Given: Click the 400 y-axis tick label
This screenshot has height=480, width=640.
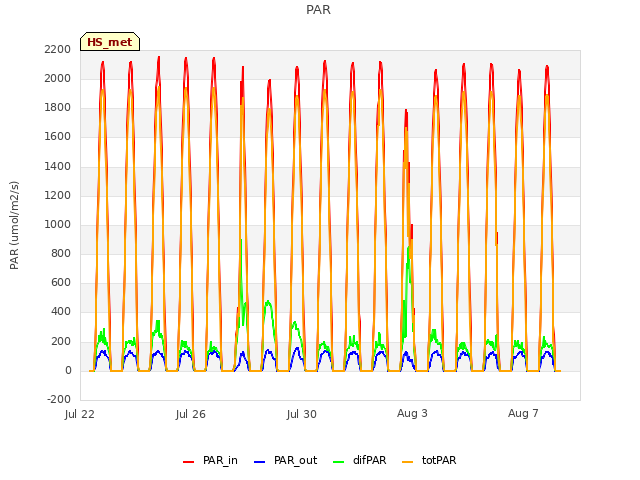Looking at the screenshot, I should (x=61, y=311).
